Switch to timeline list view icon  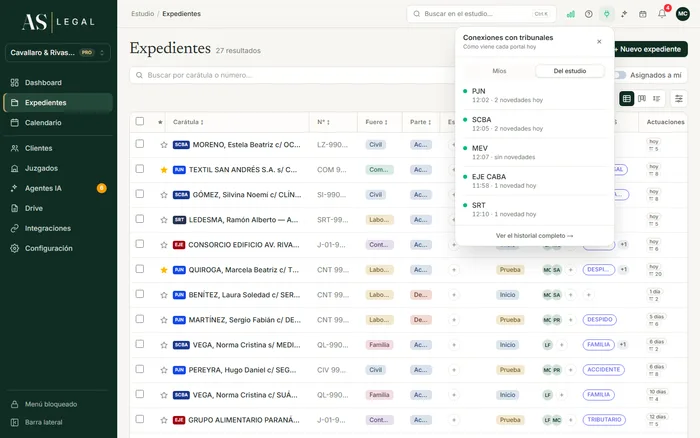(656, 99)
